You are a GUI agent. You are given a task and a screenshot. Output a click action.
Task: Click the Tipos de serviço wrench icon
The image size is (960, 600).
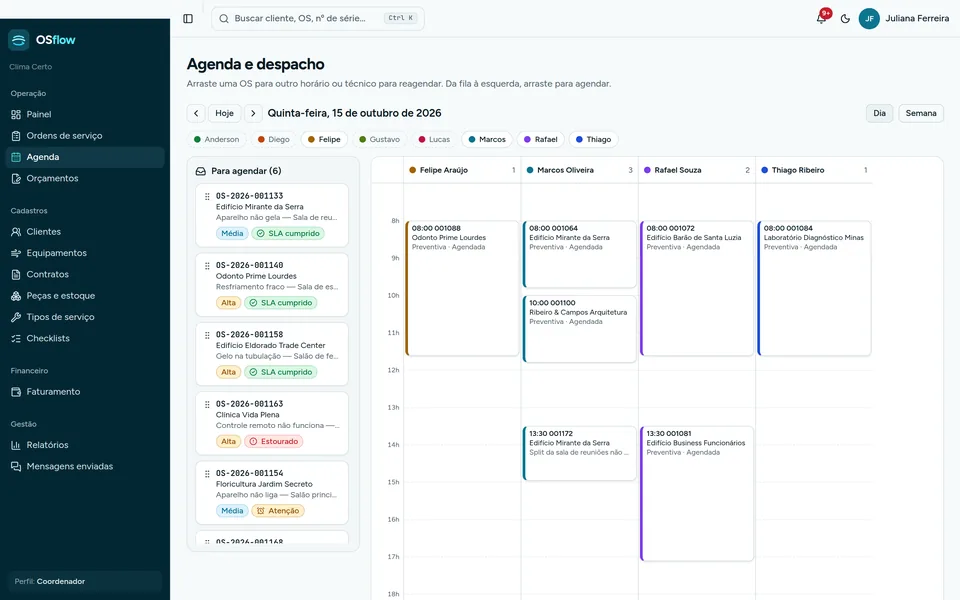coord(16,317)
